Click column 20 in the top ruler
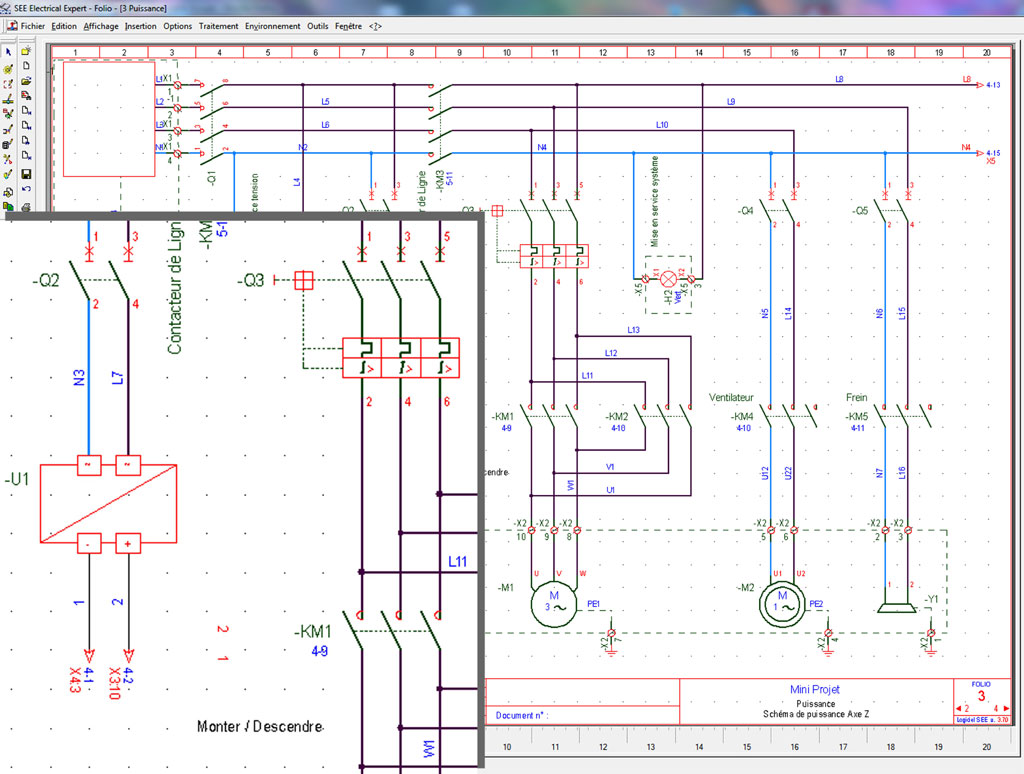Screen dimensions: 1024x774 point(986,52)
